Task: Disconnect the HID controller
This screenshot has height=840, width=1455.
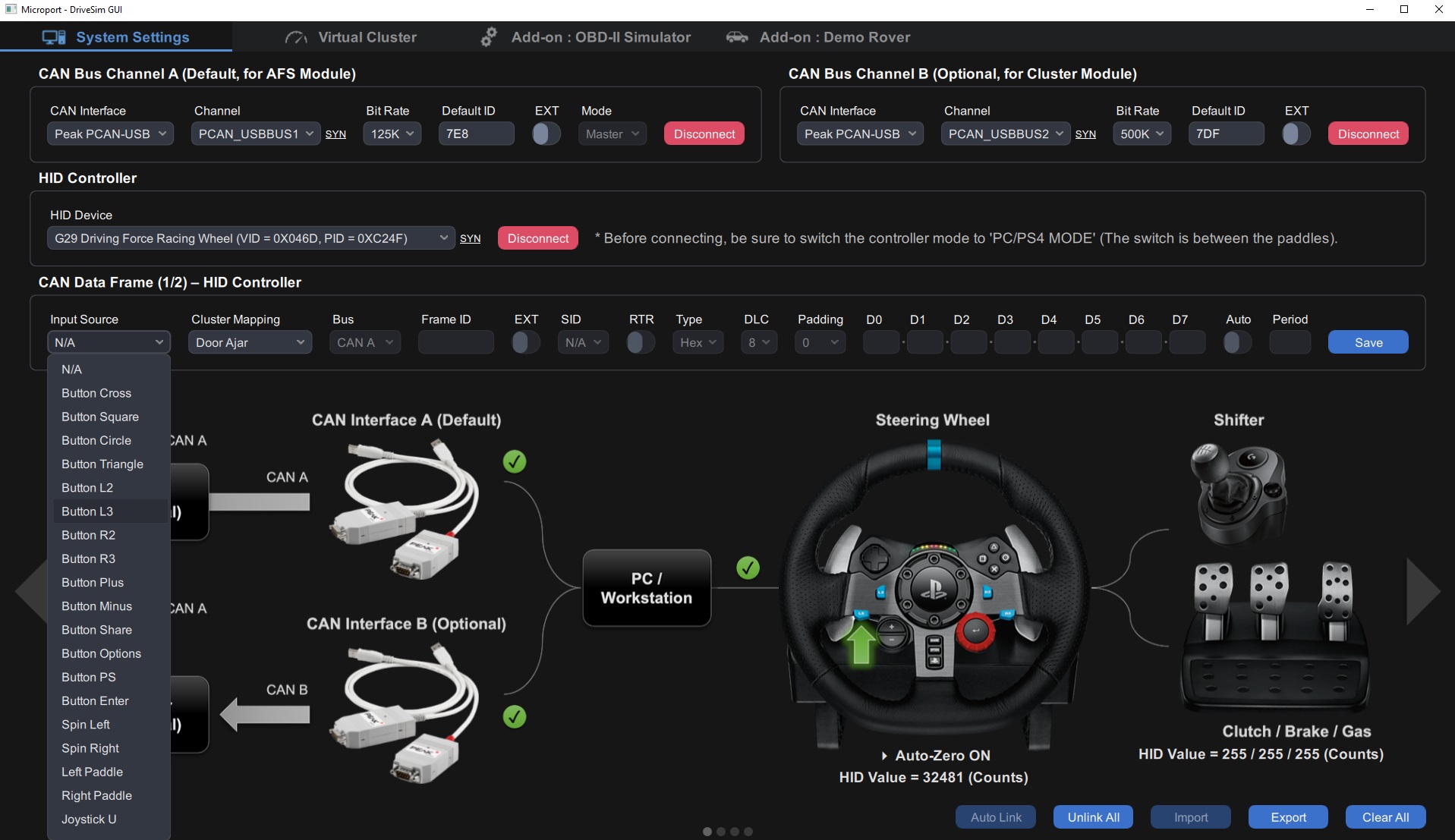Action: pyautogui.click(x=537, y=238)
